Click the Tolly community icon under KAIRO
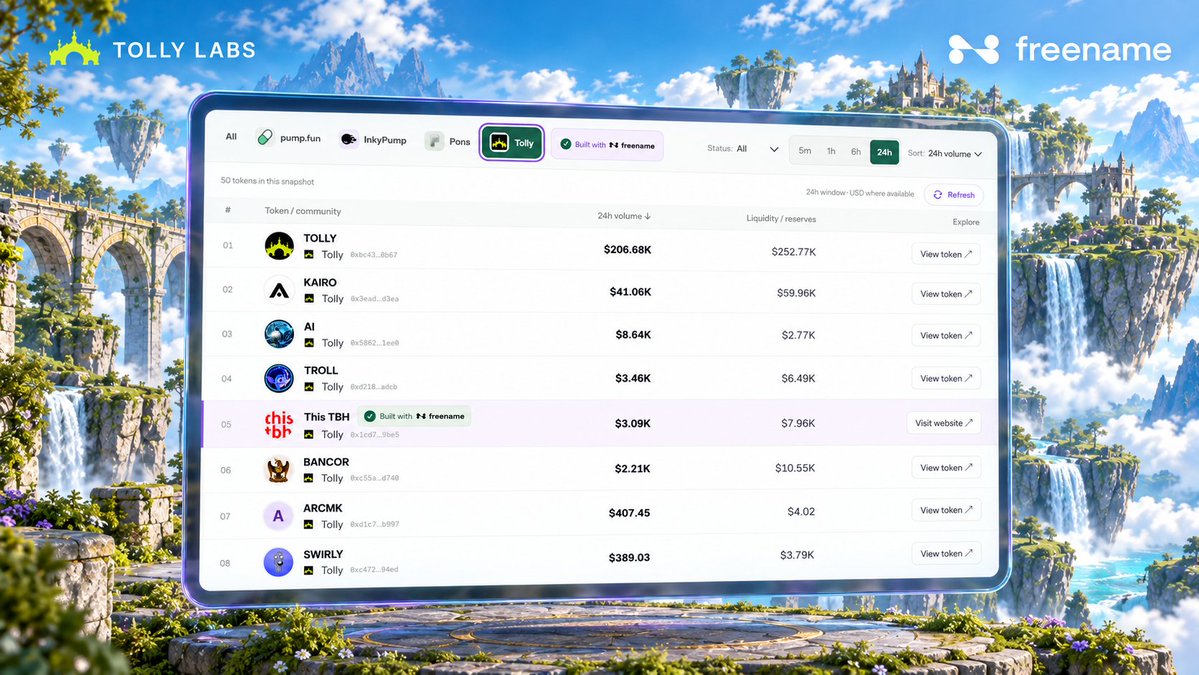This screenshot has width=1199, height=675. coord(309,299)
